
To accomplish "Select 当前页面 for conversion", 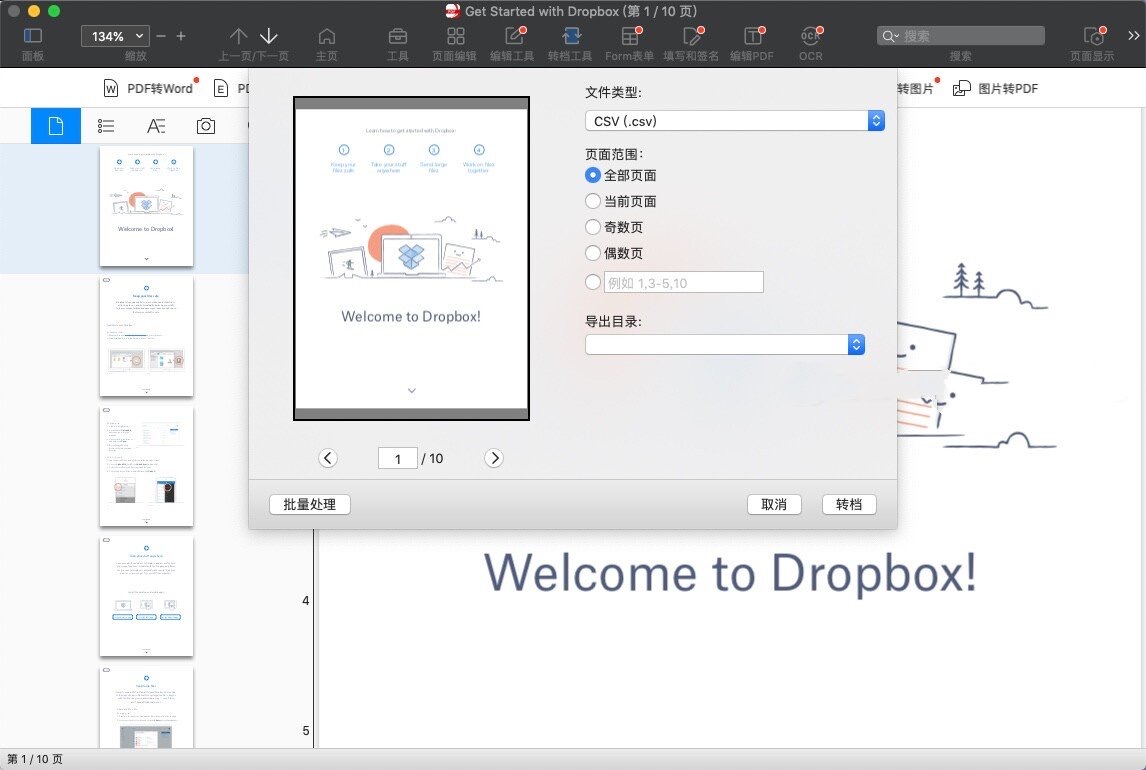I will (x=591, y=201).
